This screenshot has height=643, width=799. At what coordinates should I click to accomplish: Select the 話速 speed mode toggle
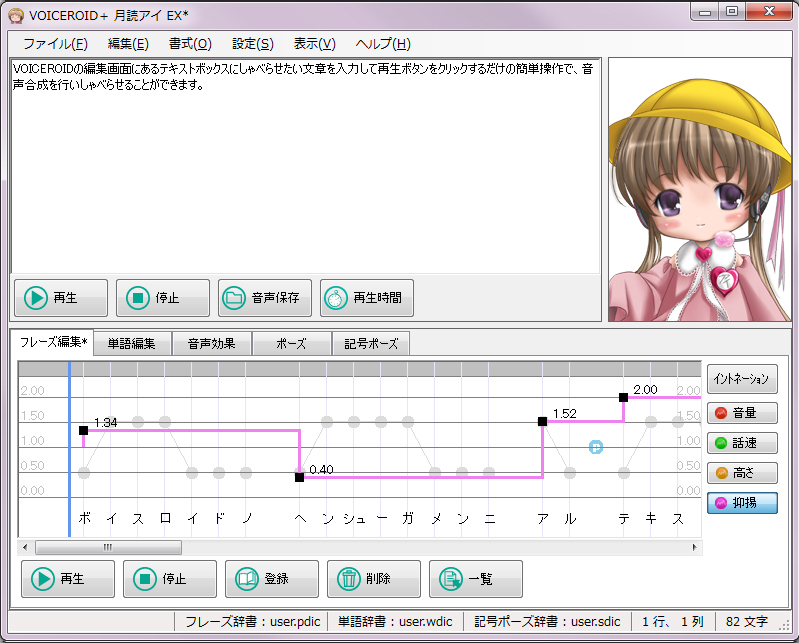(x=742, y=443)
